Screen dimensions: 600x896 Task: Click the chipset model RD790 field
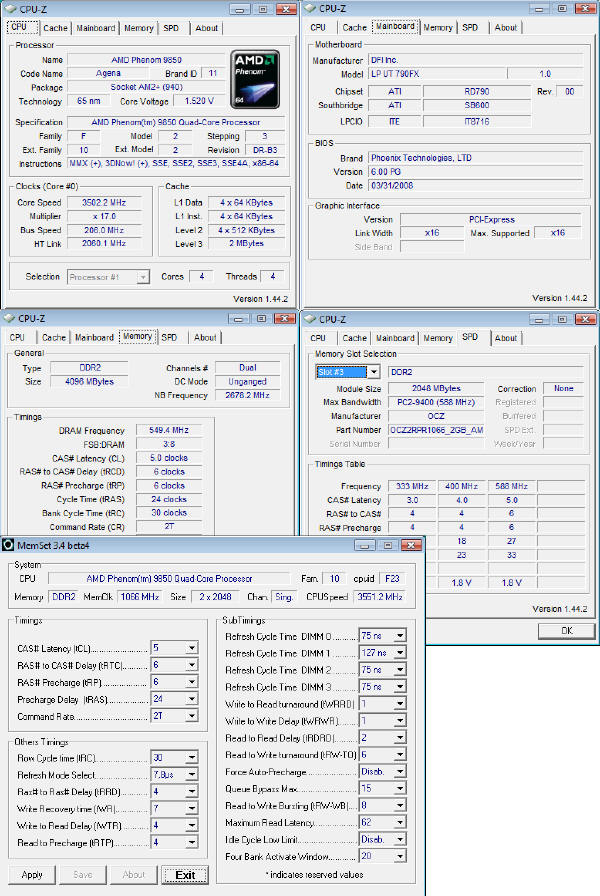point(477,91)
